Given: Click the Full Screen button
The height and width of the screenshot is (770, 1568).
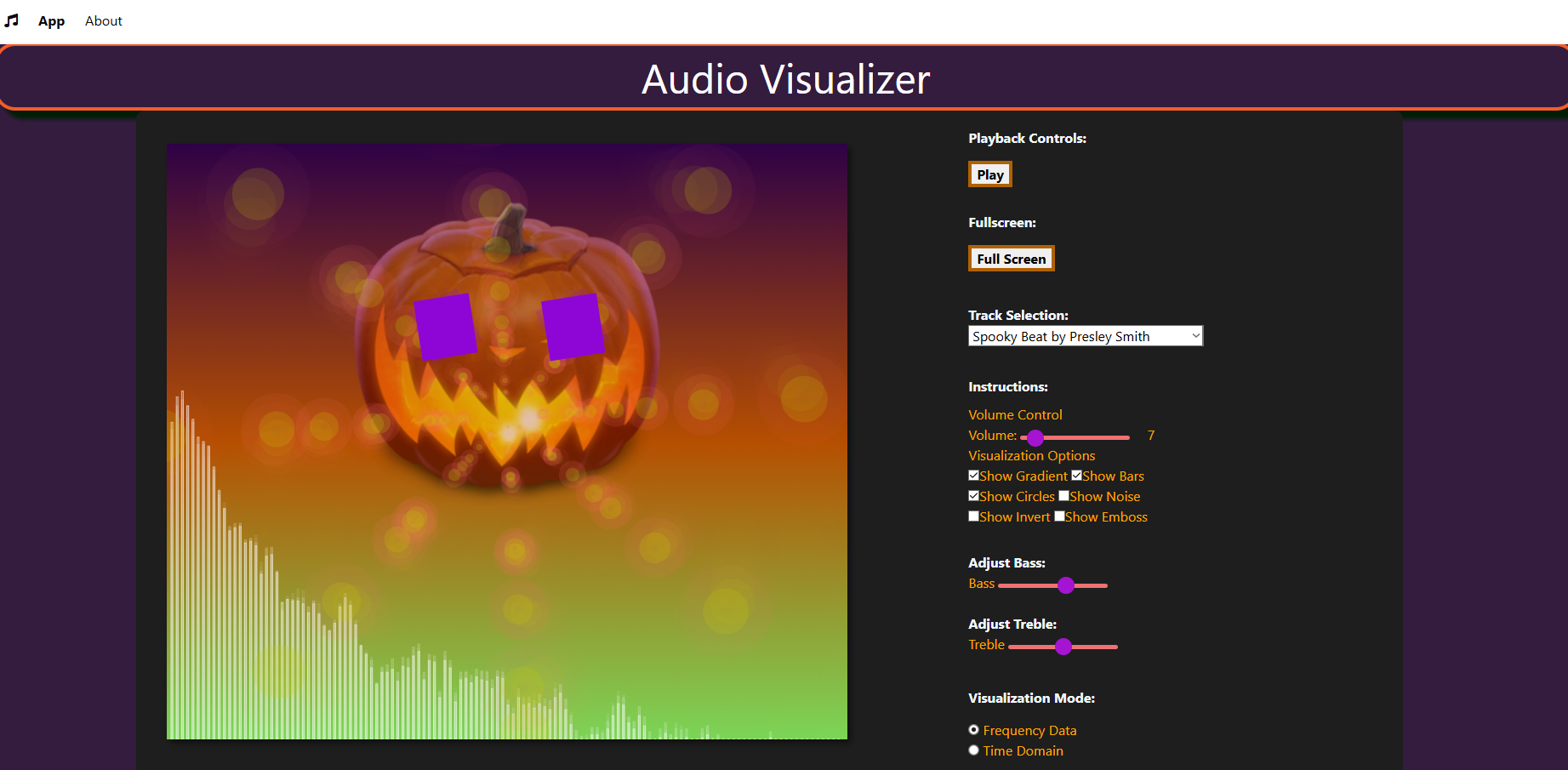Looking at the screenshot, I should coord(1011,258).
